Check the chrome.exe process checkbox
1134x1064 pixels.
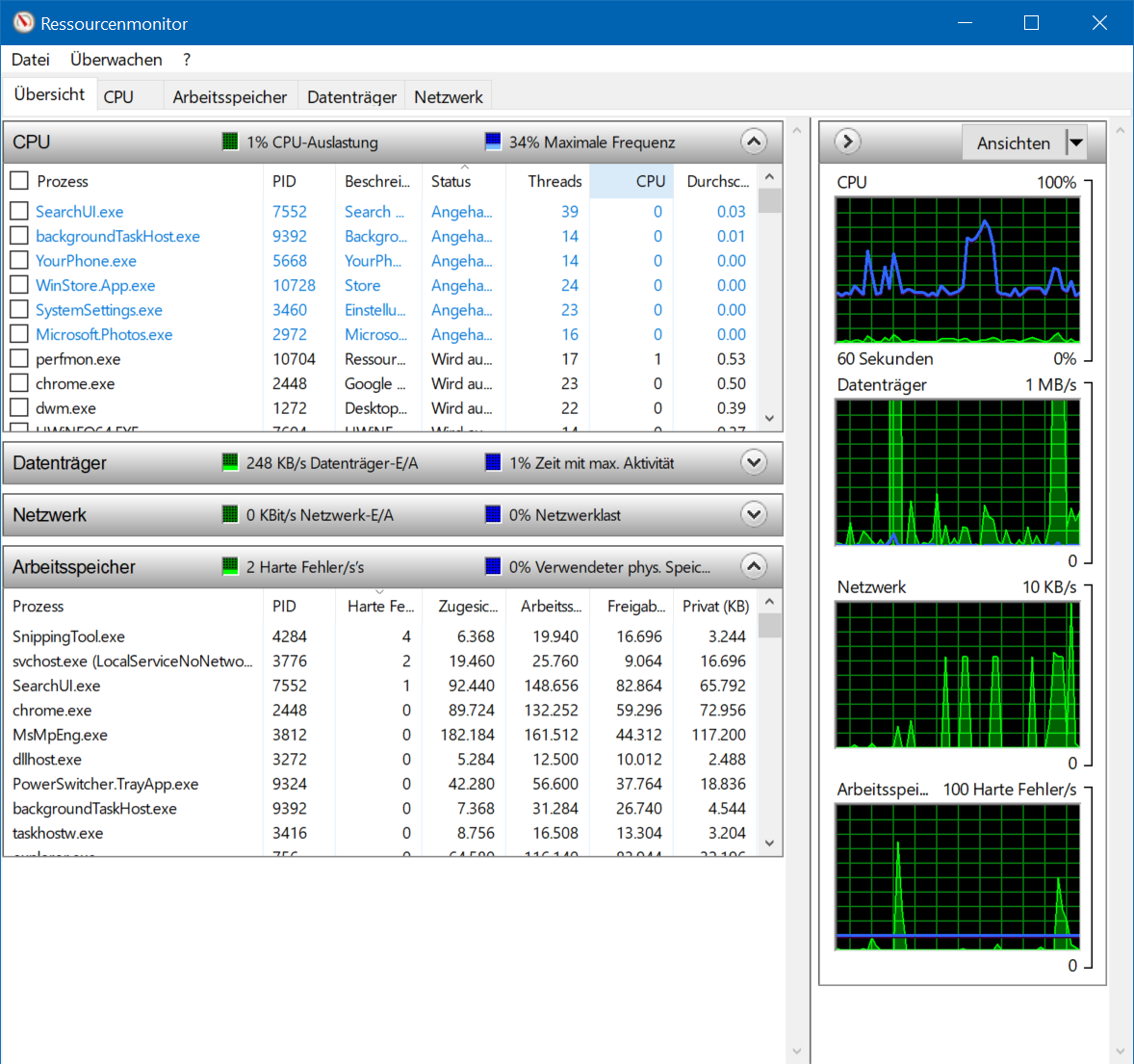click(19, 383)
